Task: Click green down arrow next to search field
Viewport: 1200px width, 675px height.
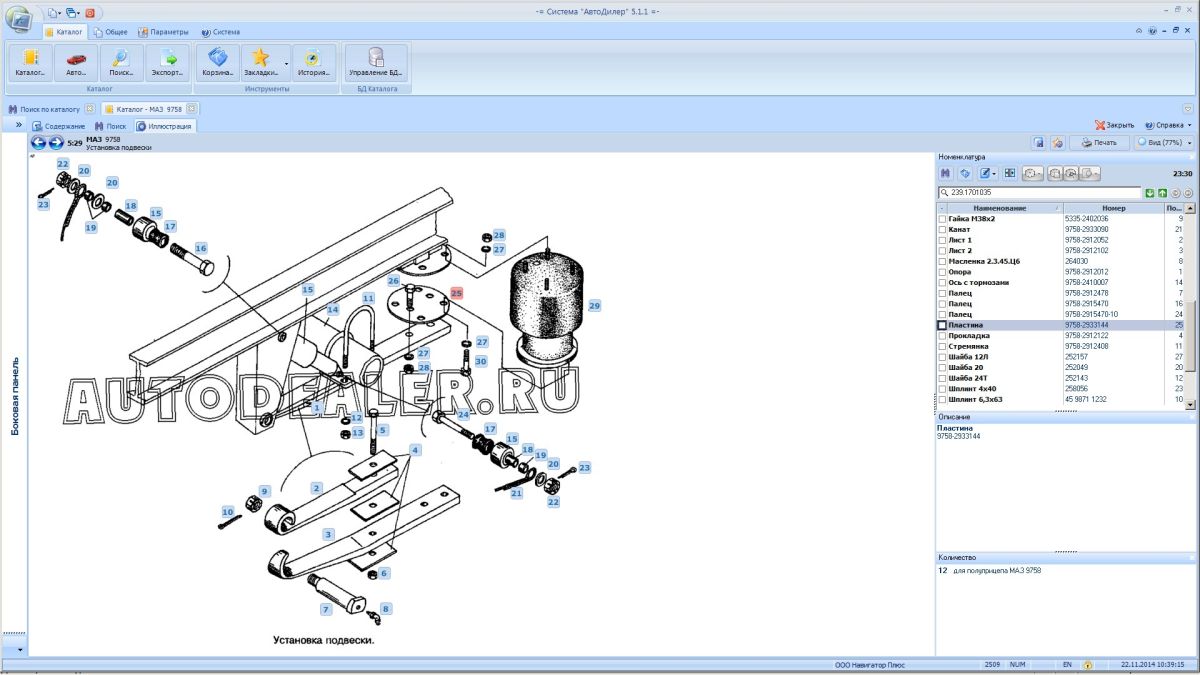Action: pyautogui.click(x=1149, y=193)
